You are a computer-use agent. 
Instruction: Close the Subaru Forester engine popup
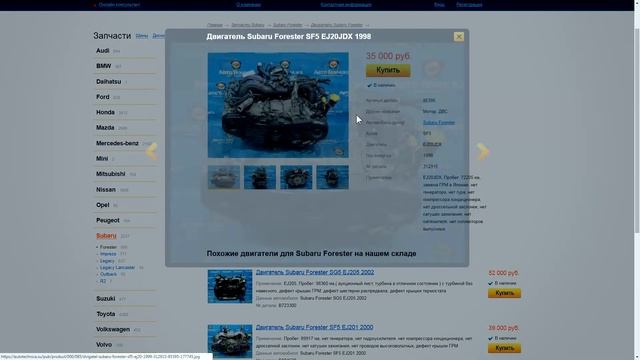pos(458,37)
